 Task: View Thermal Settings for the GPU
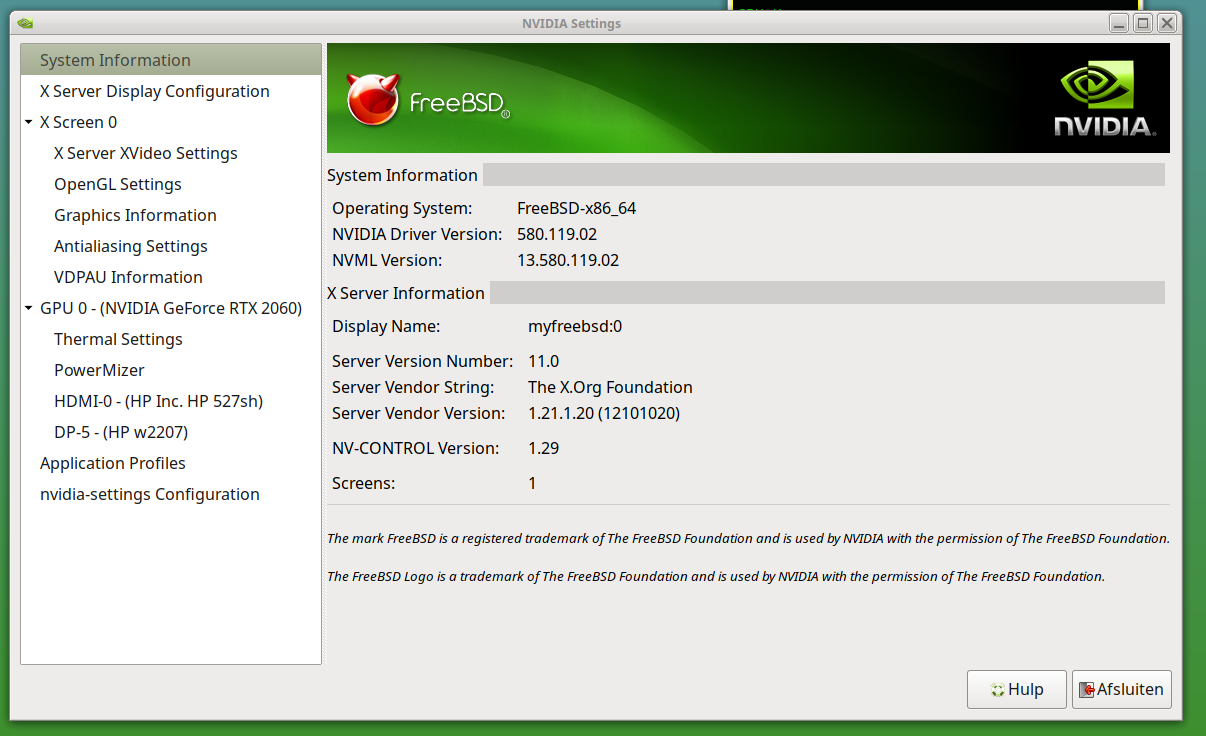point(118,339)
